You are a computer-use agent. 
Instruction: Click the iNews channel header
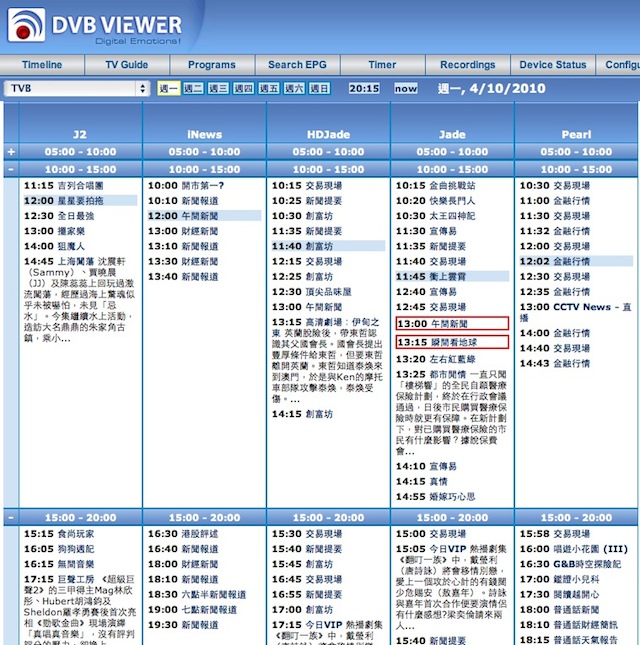(x=204, y=135)
